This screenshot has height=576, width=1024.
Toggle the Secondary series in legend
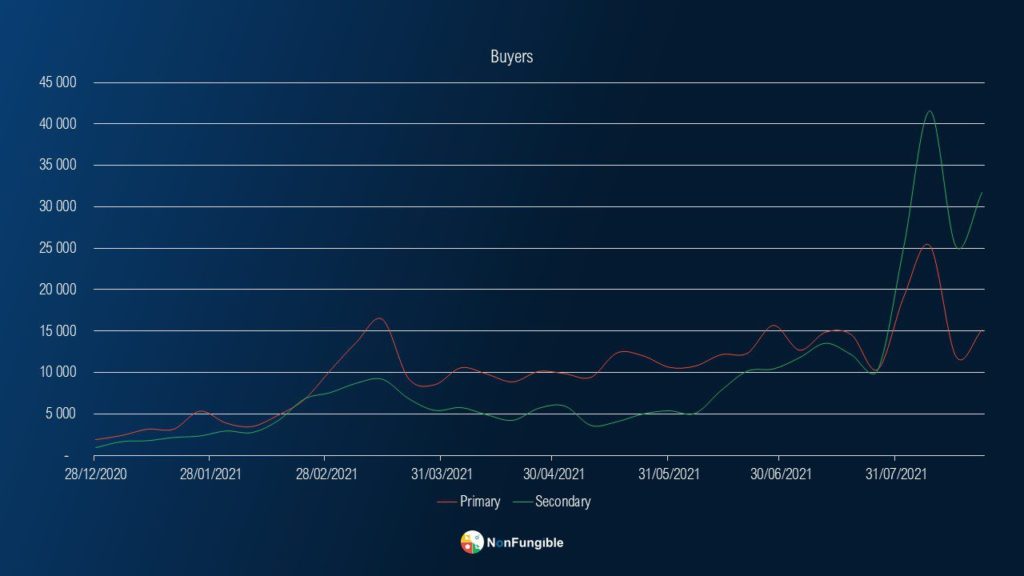click(562, 502)
